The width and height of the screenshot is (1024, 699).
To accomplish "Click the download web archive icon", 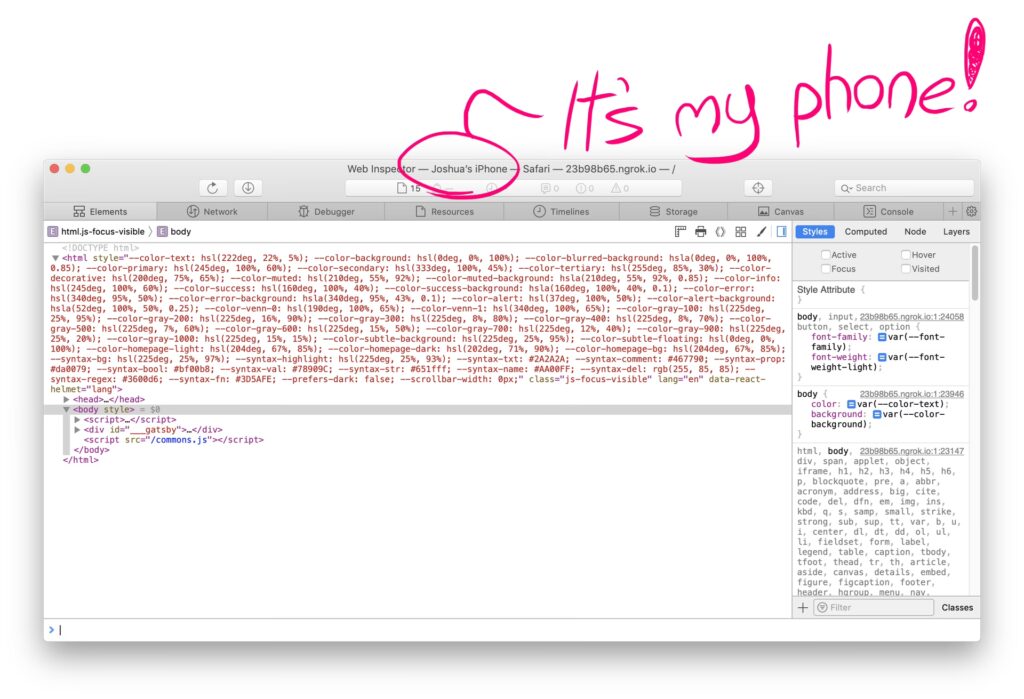I will pyautogui.click(x=248, y=188).
